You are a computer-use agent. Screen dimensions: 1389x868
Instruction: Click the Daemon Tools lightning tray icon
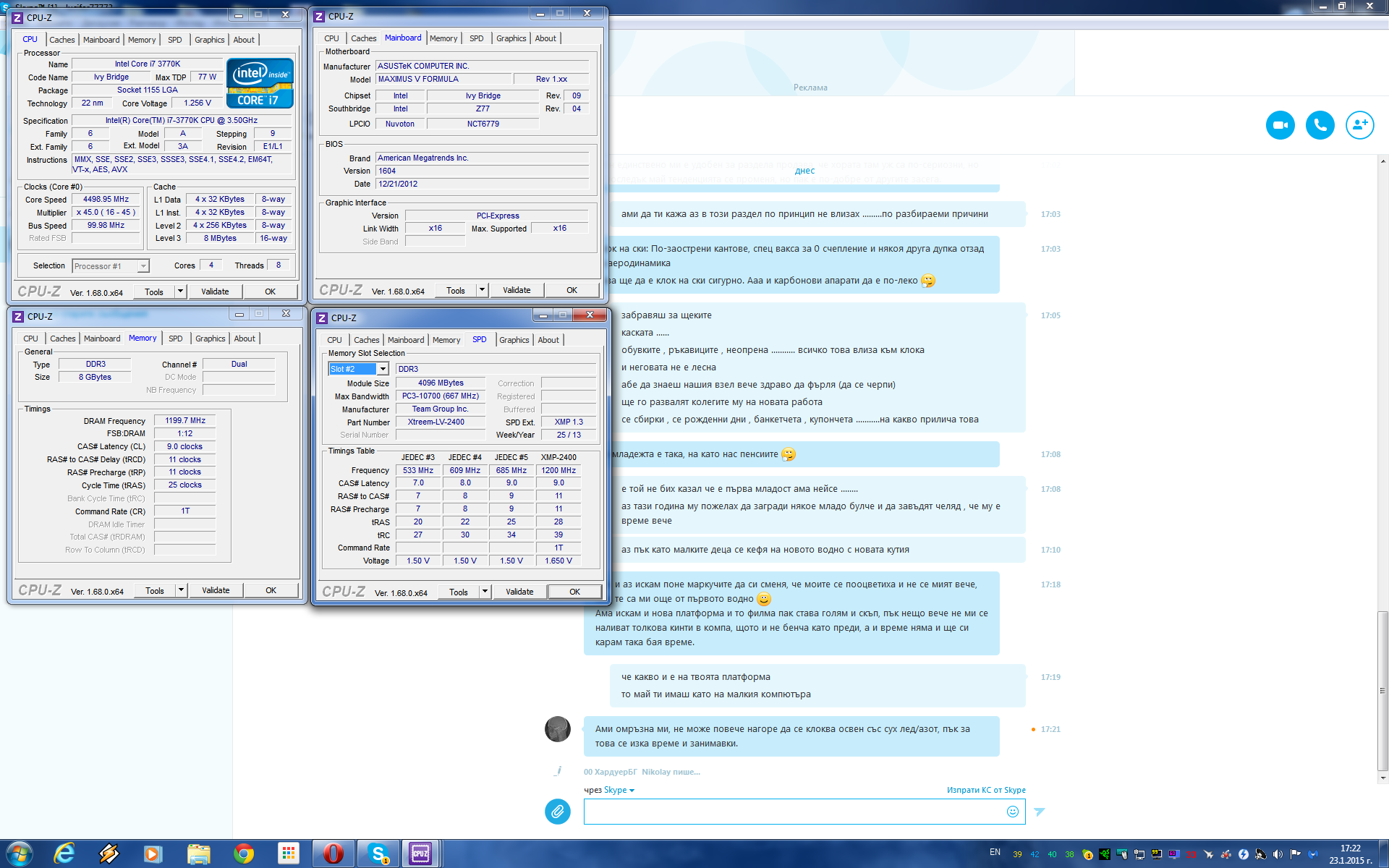coord(1243,854)
